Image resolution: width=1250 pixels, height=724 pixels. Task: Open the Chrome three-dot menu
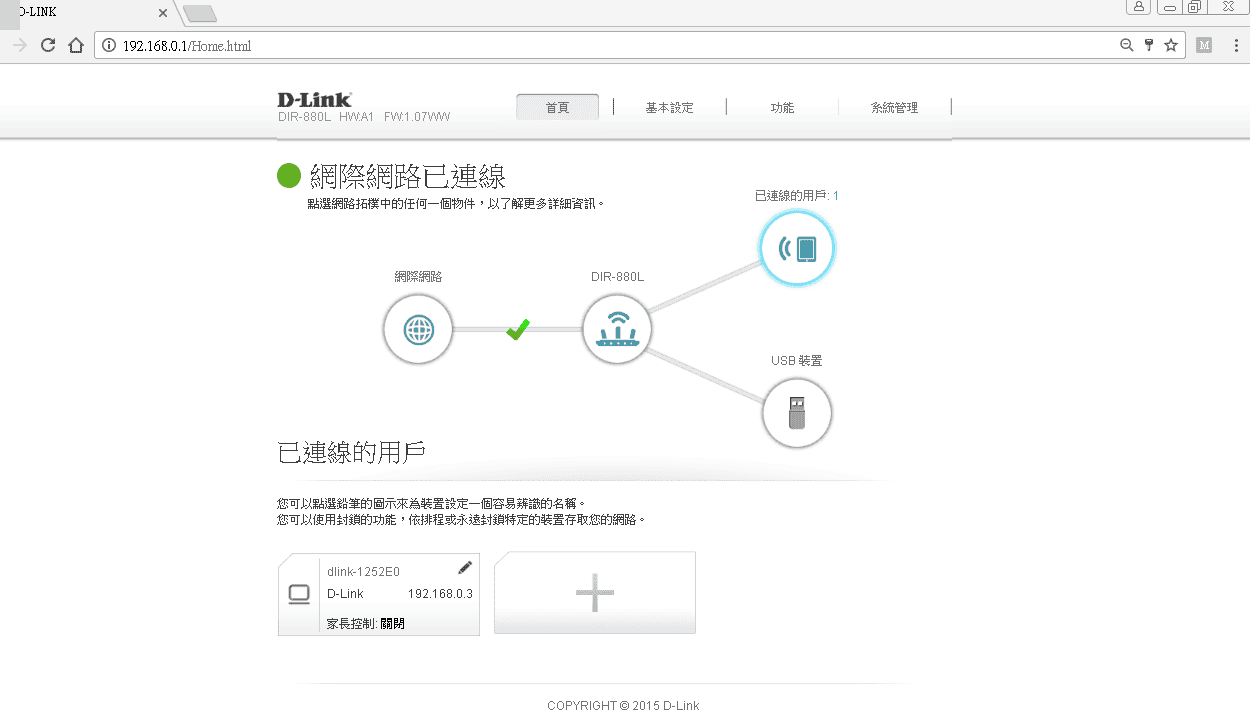click(1236, 45)
